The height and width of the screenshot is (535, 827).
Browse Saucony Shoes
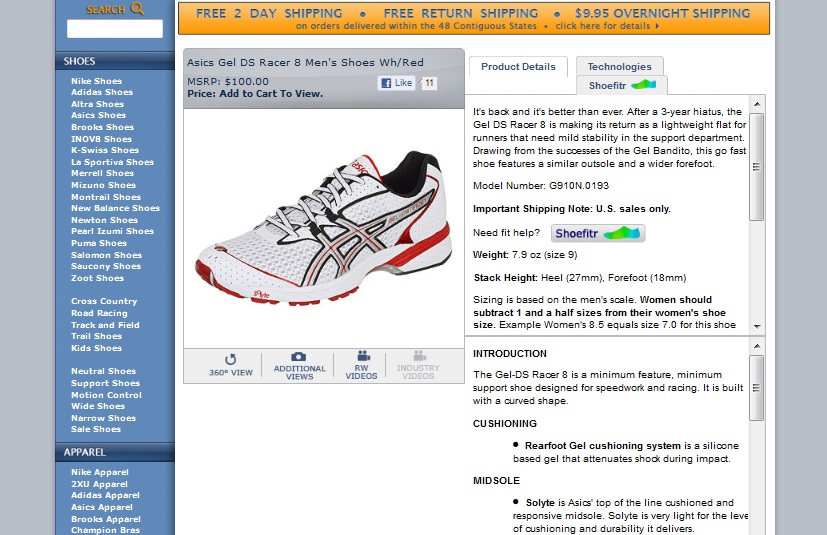tap(106, 267)
